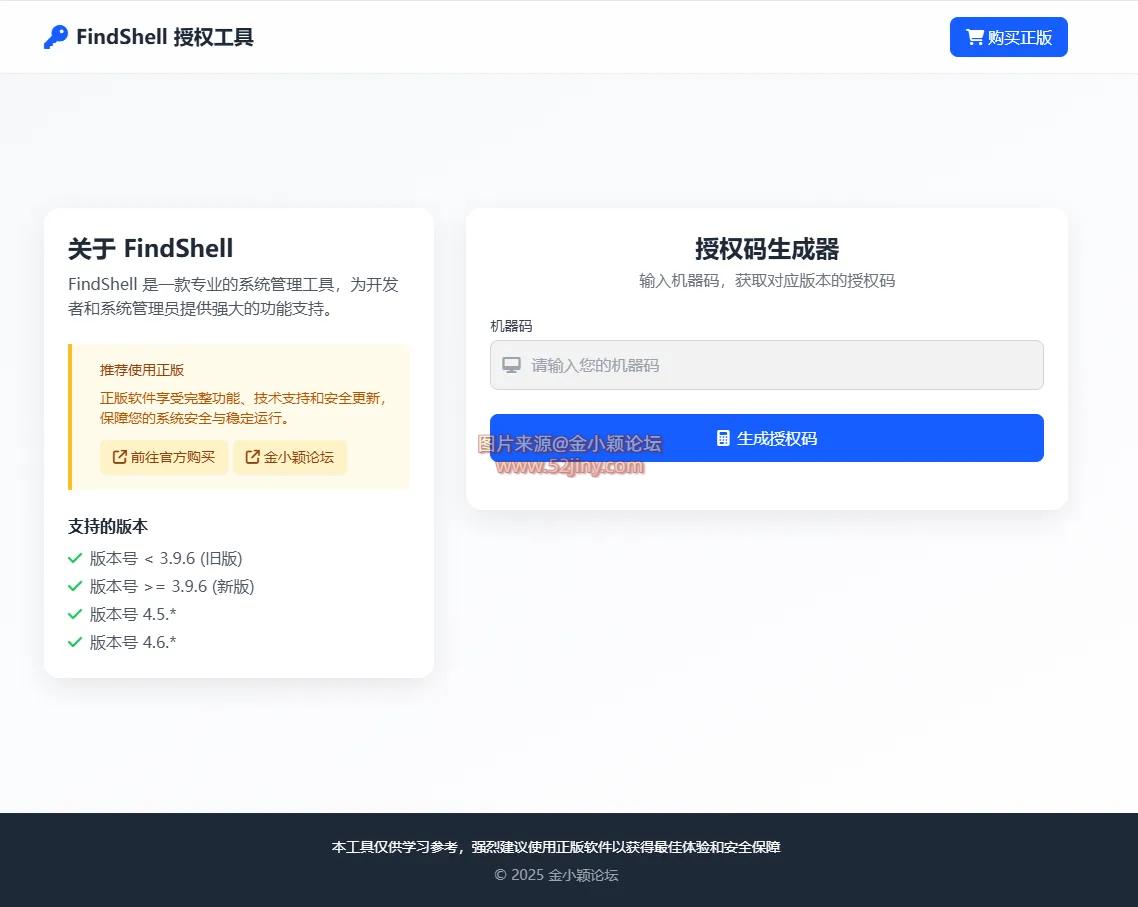Click external-link icon beside 前往官方购买
Viewport: 1138px width, 907px height.
tap(120, 457)
